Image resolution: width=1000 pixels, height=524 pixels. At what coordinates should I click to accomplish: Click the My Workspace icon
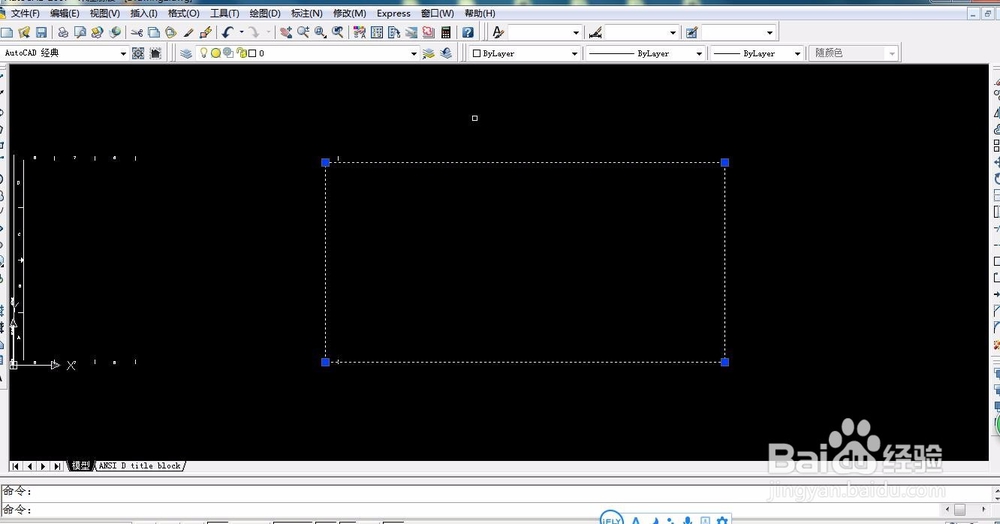coord(155,54)
